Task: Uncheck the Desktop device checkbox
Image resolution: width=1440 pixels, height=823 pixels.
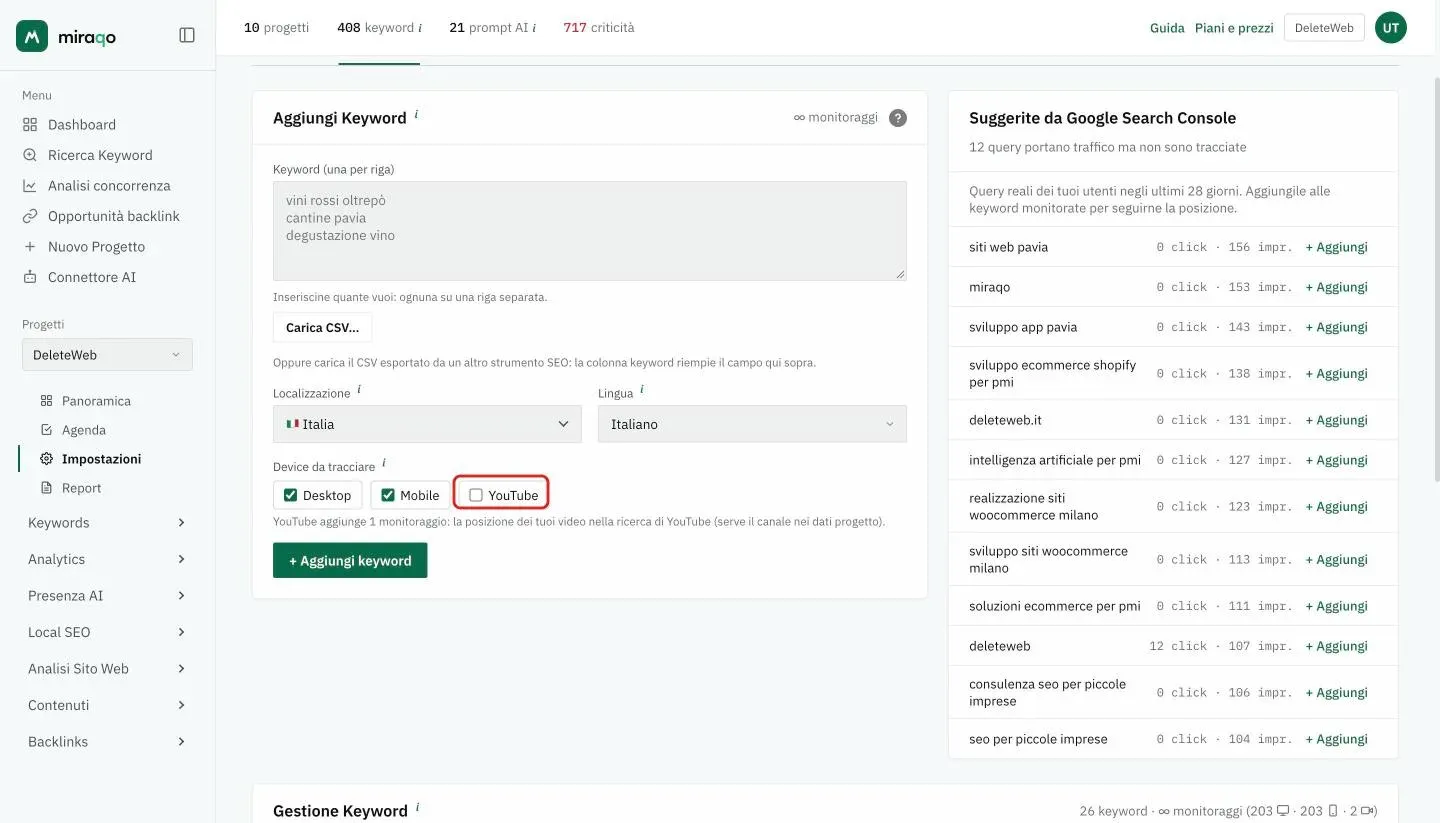Action: (x=291, y=495)
